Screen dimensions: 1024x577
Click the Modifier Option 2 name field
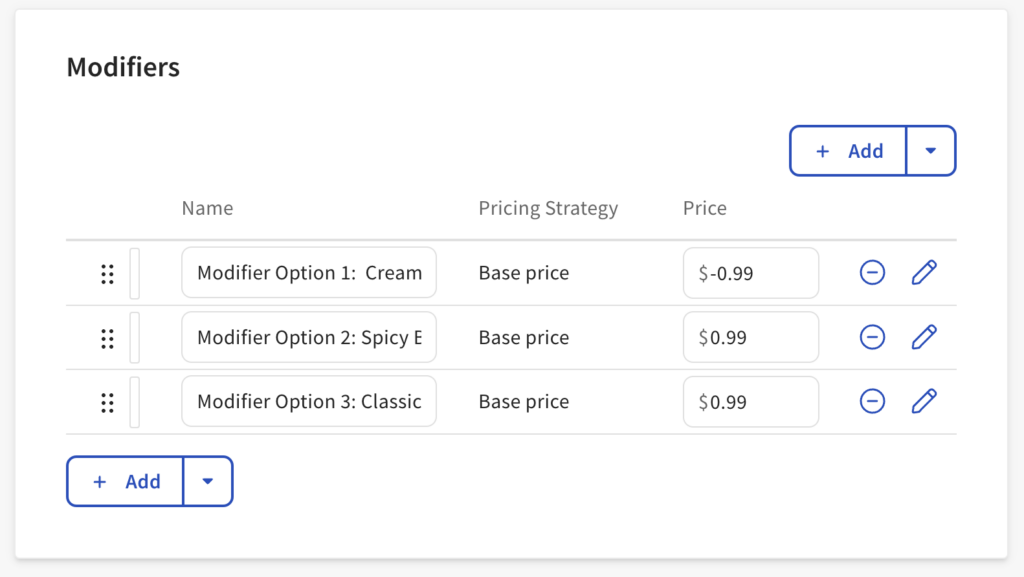[x=309, y=337]
